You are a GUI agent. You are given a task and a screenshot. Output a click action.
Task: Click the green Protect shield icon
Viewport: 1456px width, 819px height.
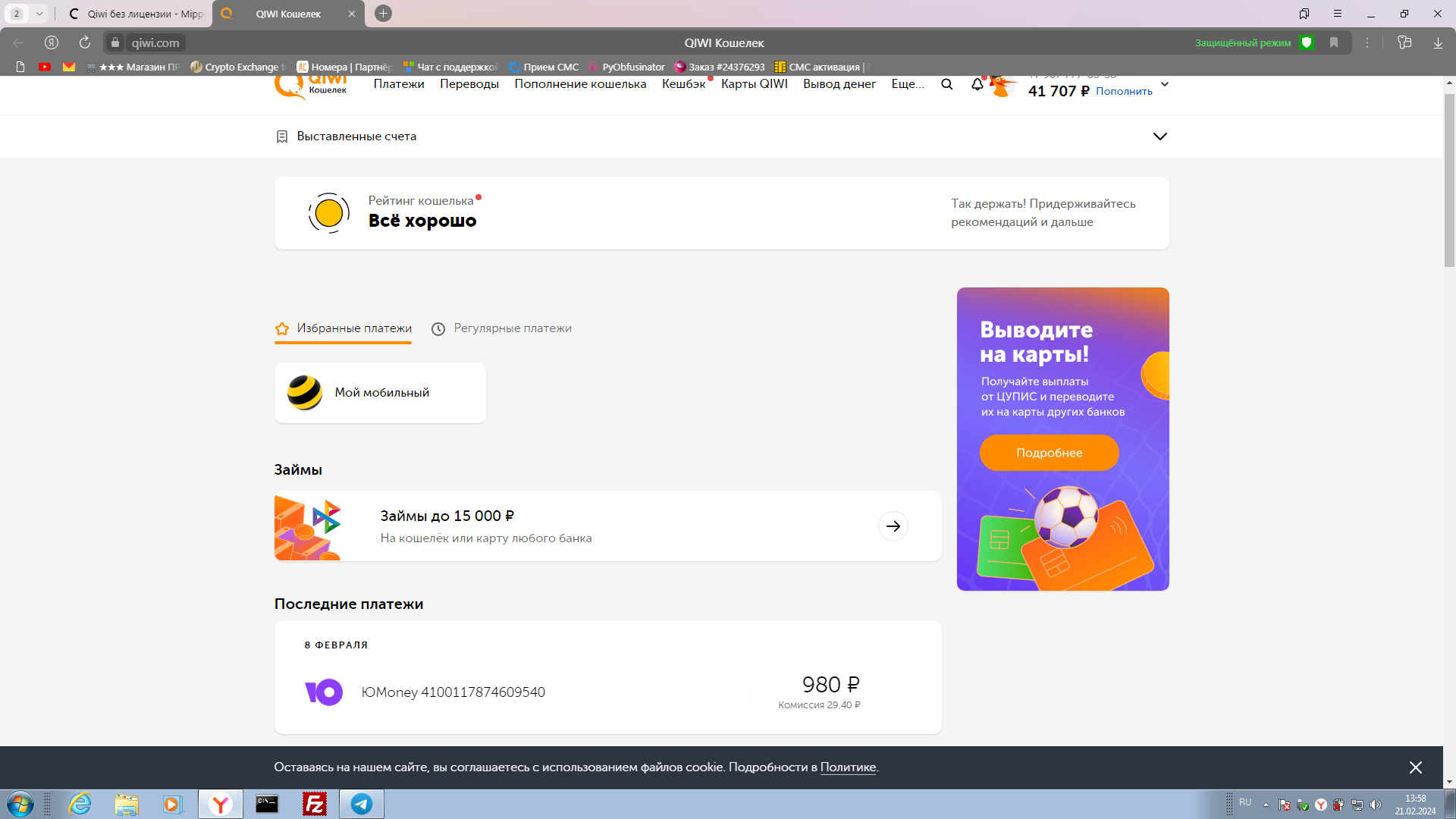pos(1307,42)
